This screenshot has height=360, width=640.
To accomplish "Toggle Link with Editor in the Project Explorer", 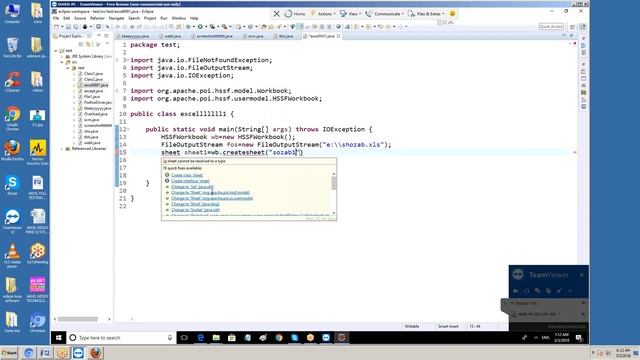I will click(x=89, y=44).
